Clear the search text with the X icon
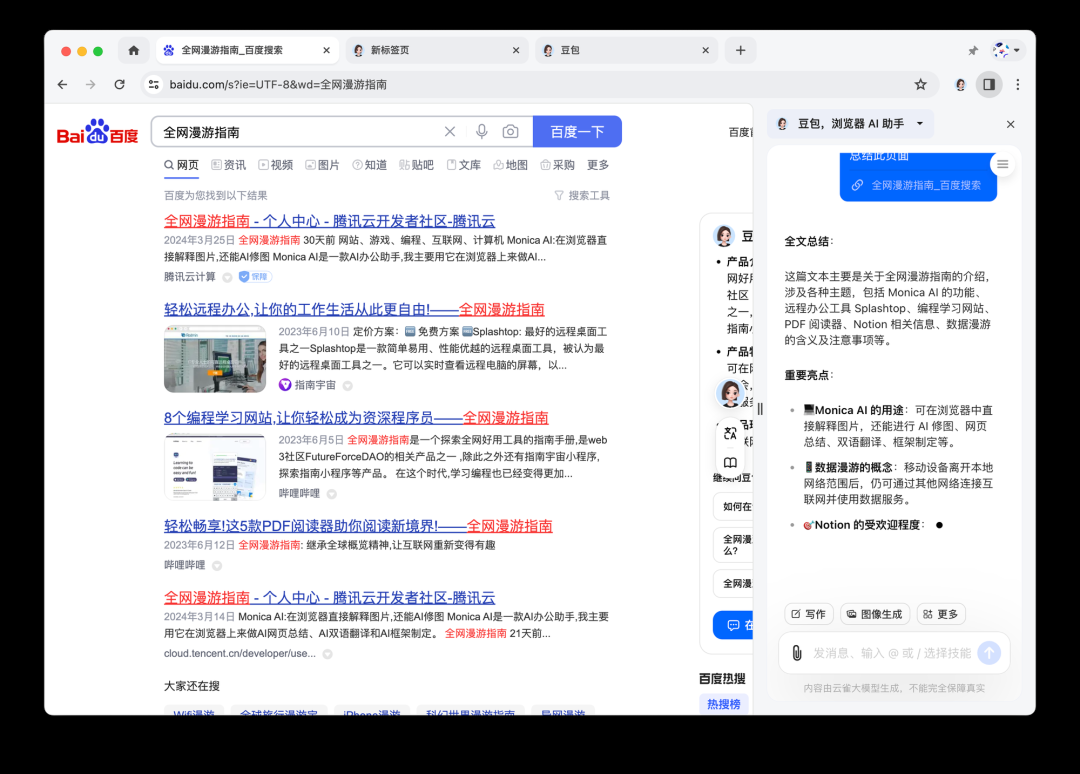The image size is (1080, 774). tap(450, 131)
